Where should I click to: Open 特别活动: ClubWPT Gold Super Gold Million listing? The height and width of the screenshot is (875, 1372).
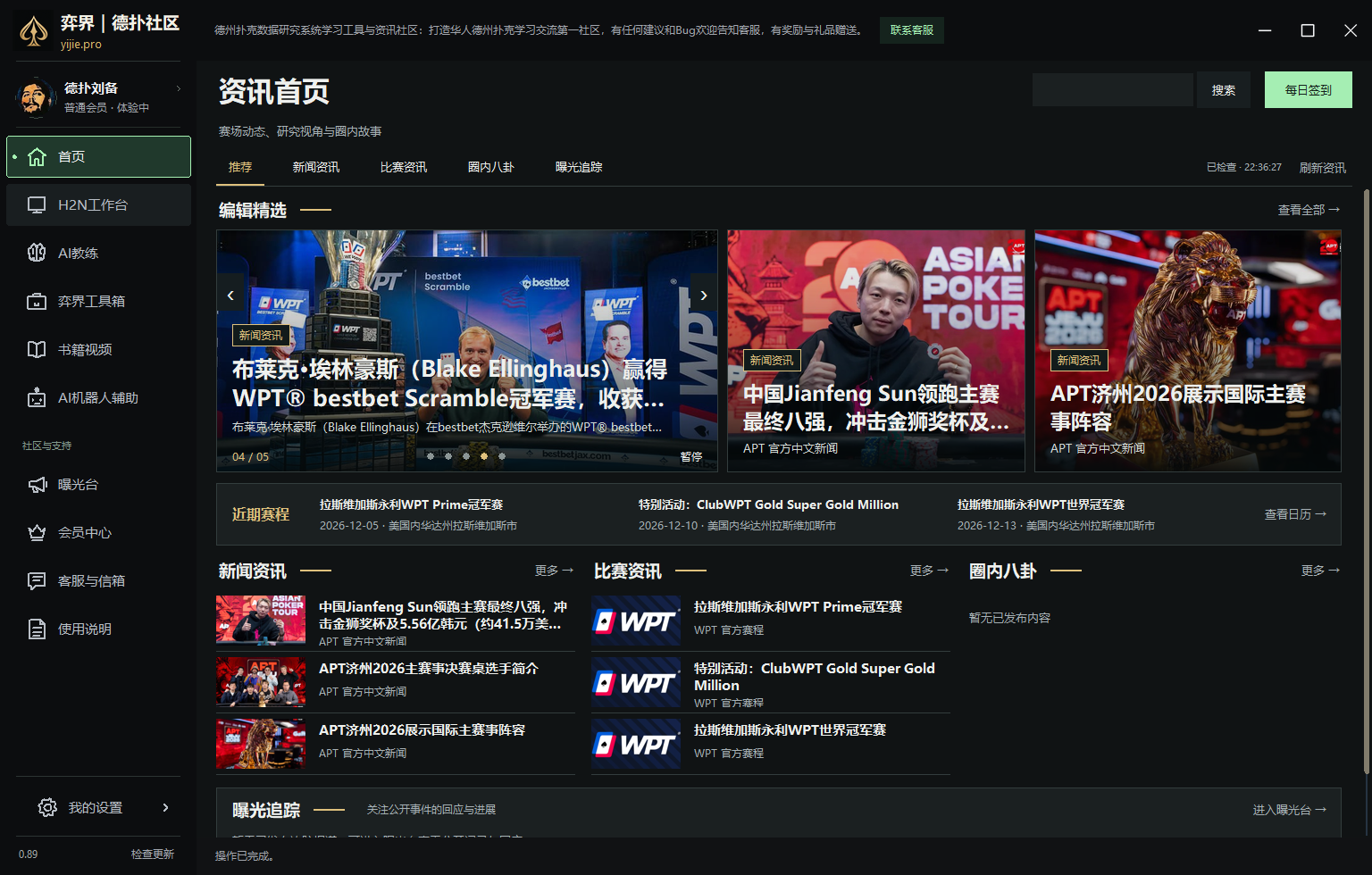[815, 677]
